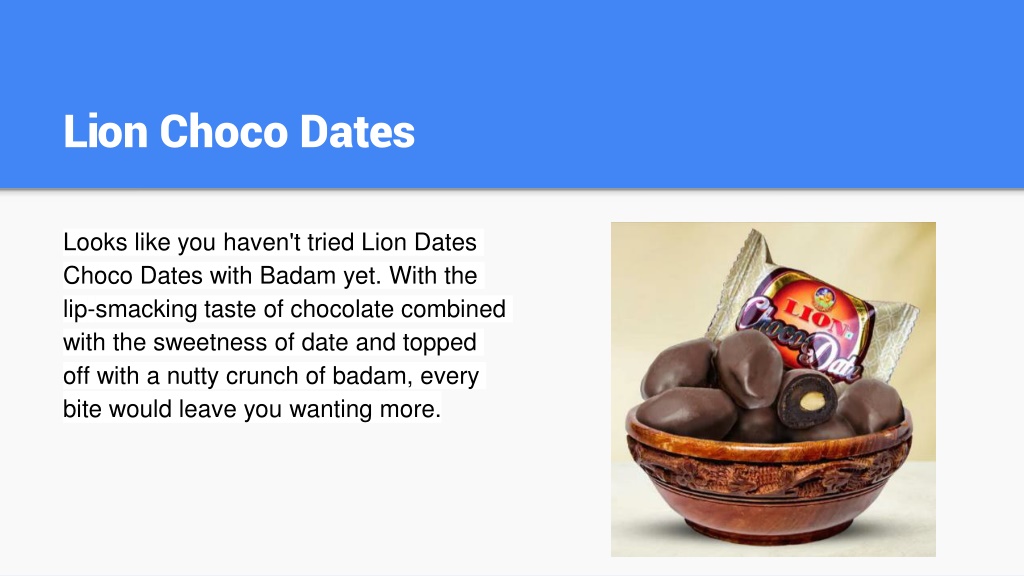Click the line beginning "Choco Dates with Badam"
This screenshot has height=576, width=1024.
[270, 276]
